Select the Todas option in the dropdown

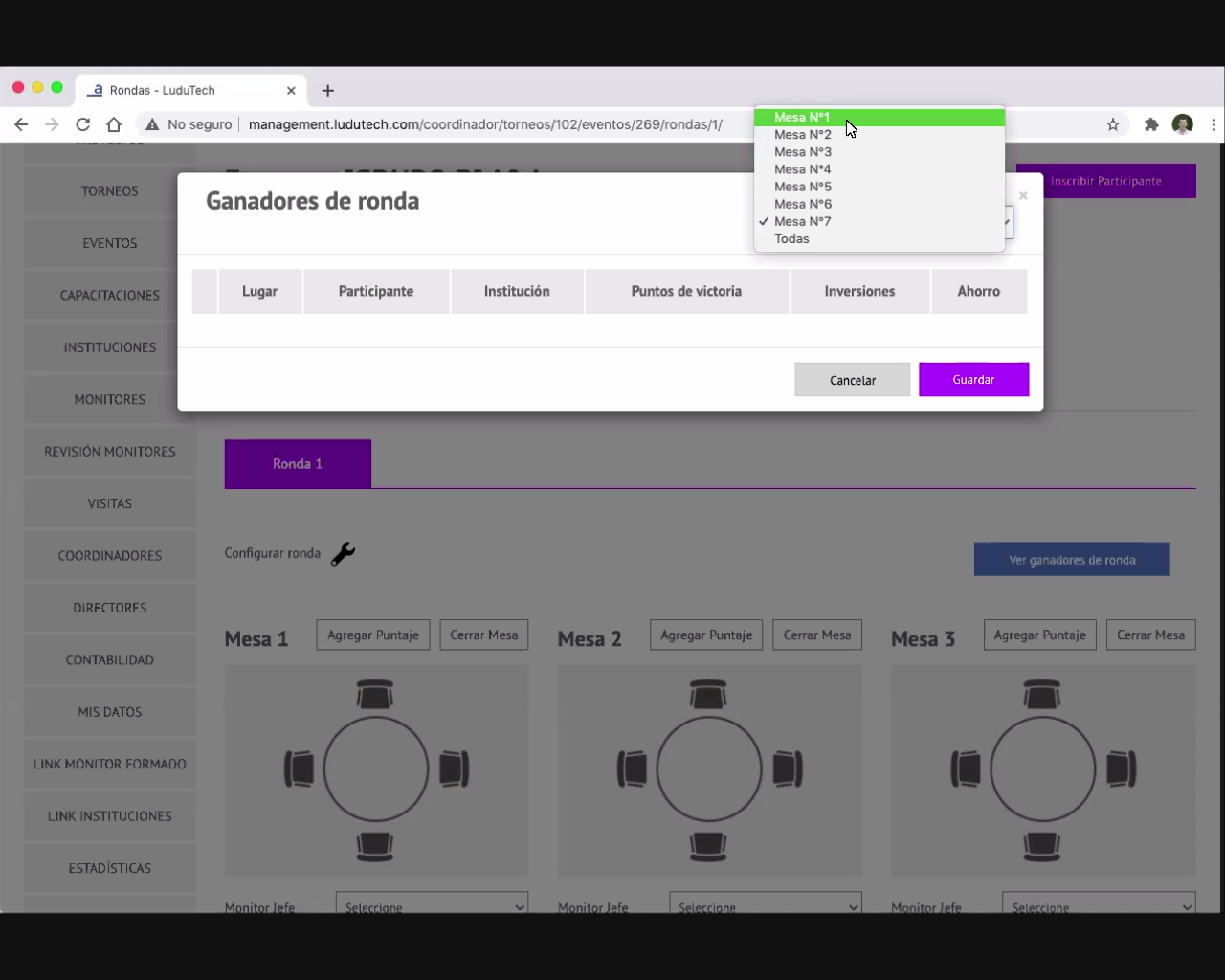[x=791, y=239]
